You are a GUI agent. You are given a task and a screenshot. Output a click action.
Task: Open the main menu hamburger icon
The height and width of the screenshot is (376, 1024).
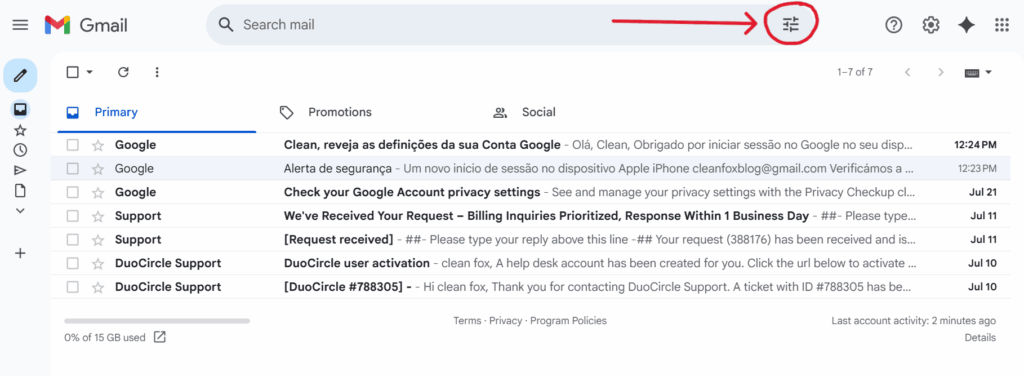point(20,25)
